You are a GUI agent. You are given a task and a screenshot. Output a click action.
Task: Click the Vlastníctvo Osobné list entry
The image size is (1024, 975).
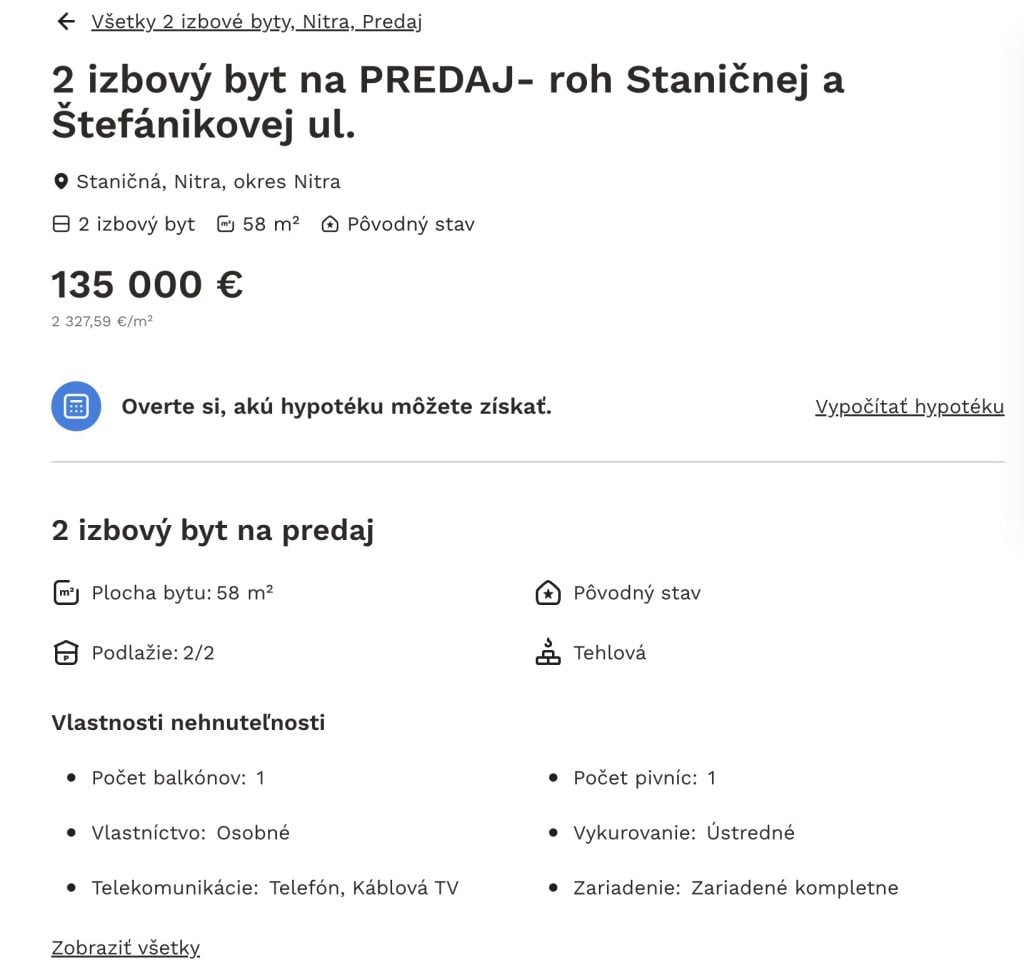click(x=190, y=832)
